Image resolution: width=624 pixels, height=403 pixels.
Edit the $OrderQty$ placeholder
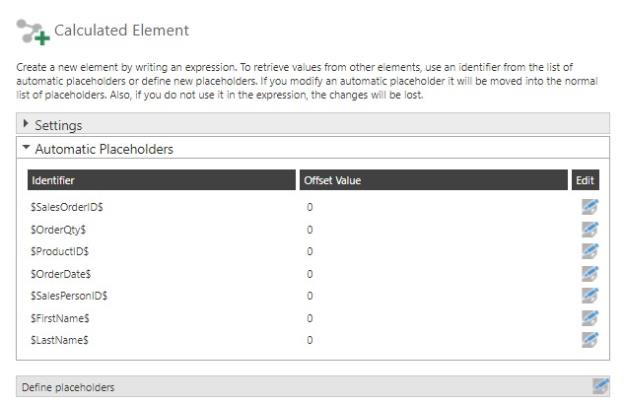click(589, 229)
